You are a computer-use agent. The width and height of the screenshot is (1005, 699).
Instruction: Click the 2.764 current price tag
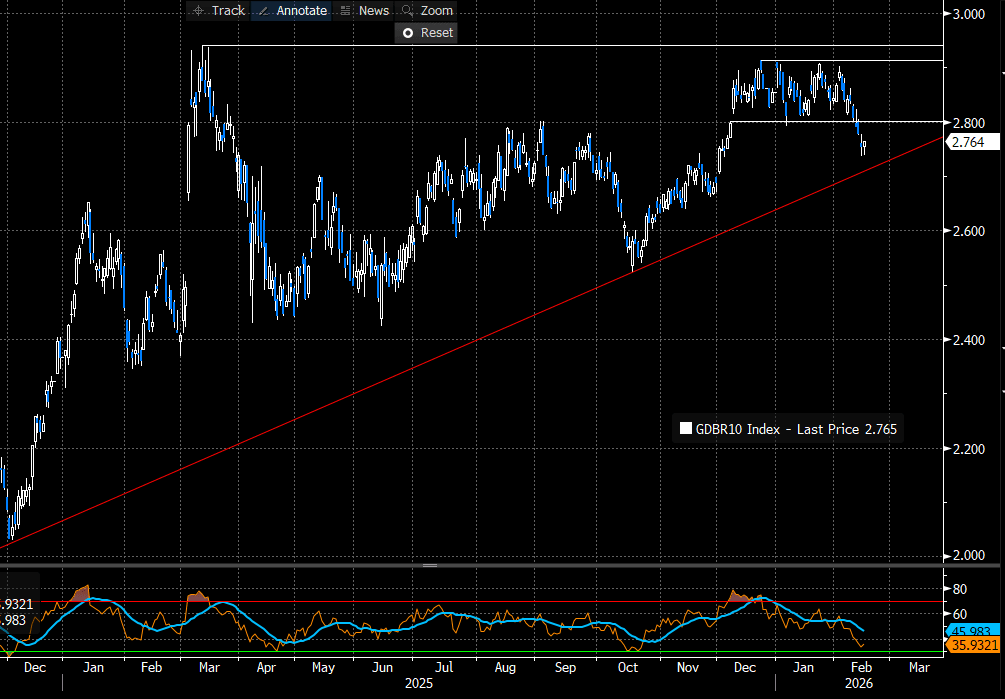(x=968, y=143)
